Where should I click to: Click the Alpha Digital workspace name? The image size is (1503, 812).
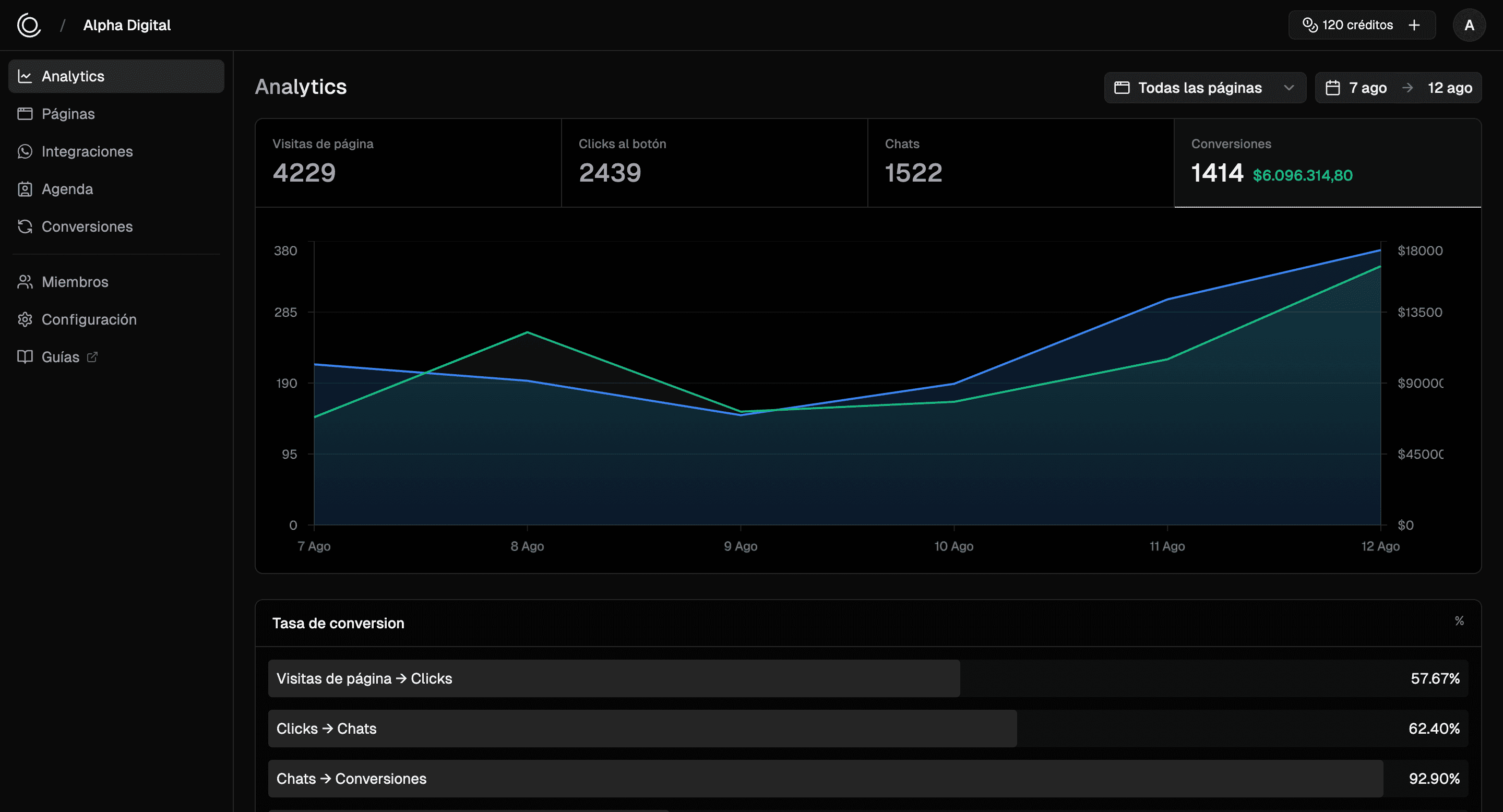pos(127,25)
